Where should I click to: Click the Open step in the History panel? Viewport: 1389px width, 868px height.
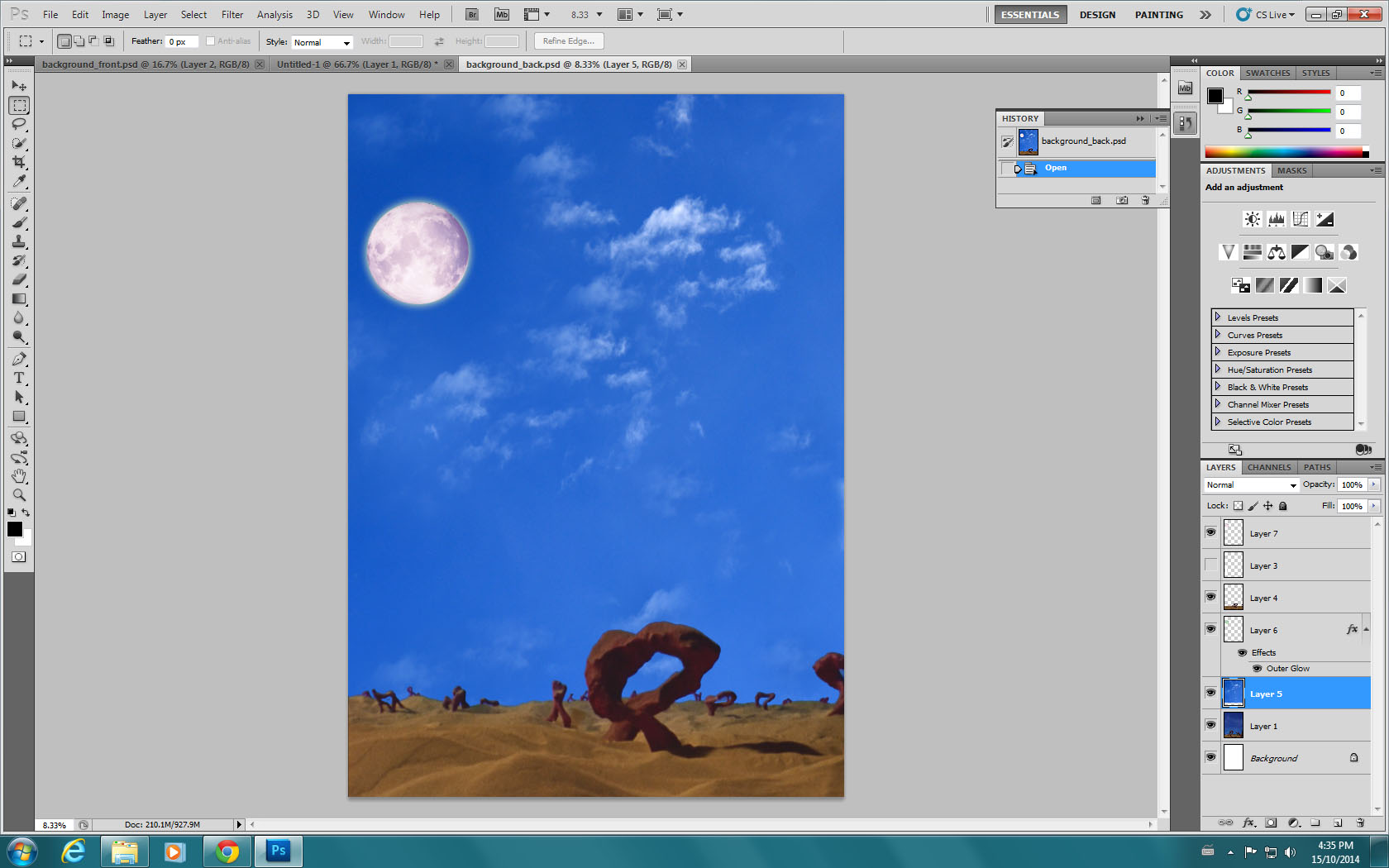pyautogui.click(x=1056, y=168)
